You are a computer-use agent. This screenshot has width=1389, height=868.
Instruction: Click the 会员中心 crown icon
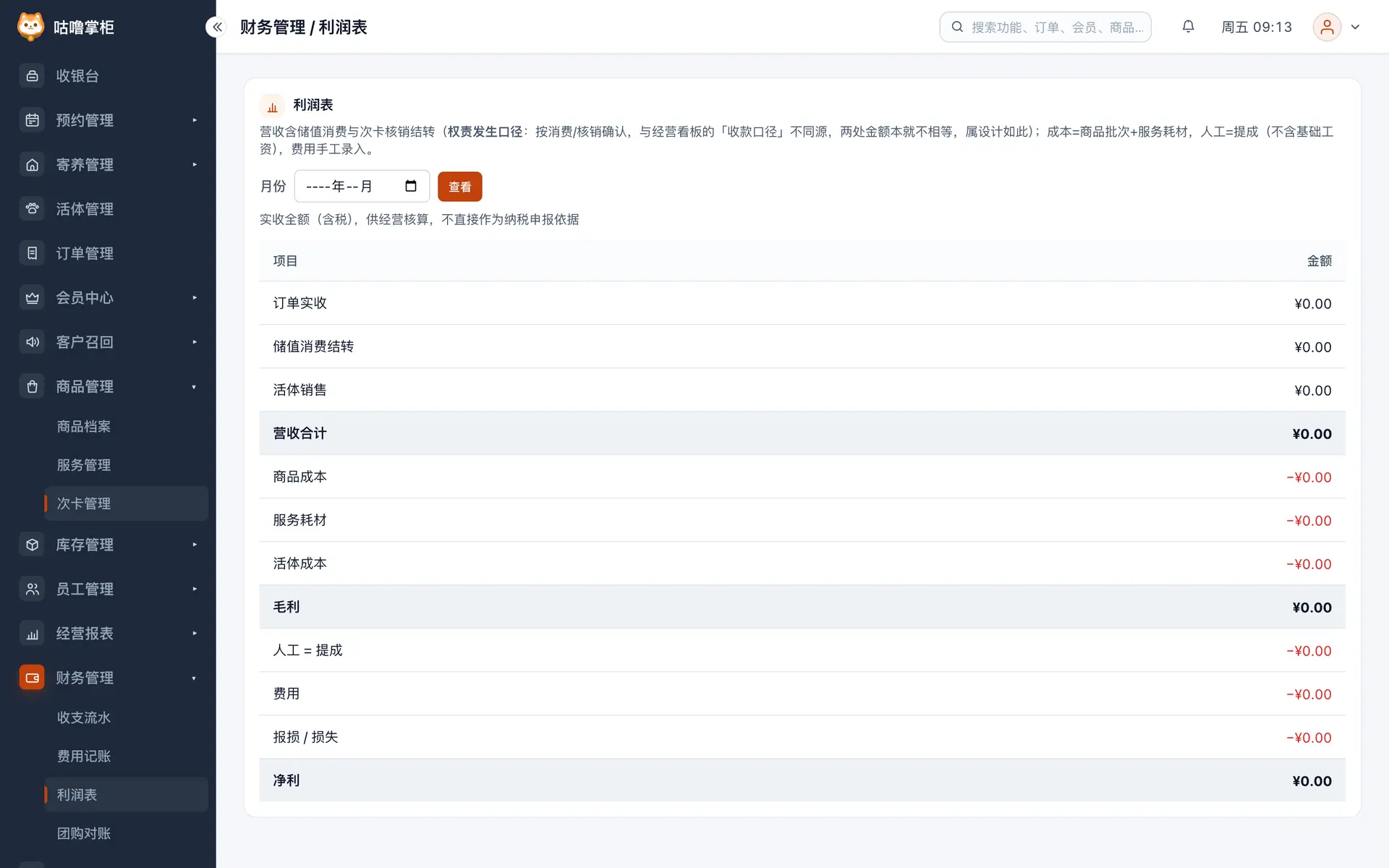click(32, 298)
